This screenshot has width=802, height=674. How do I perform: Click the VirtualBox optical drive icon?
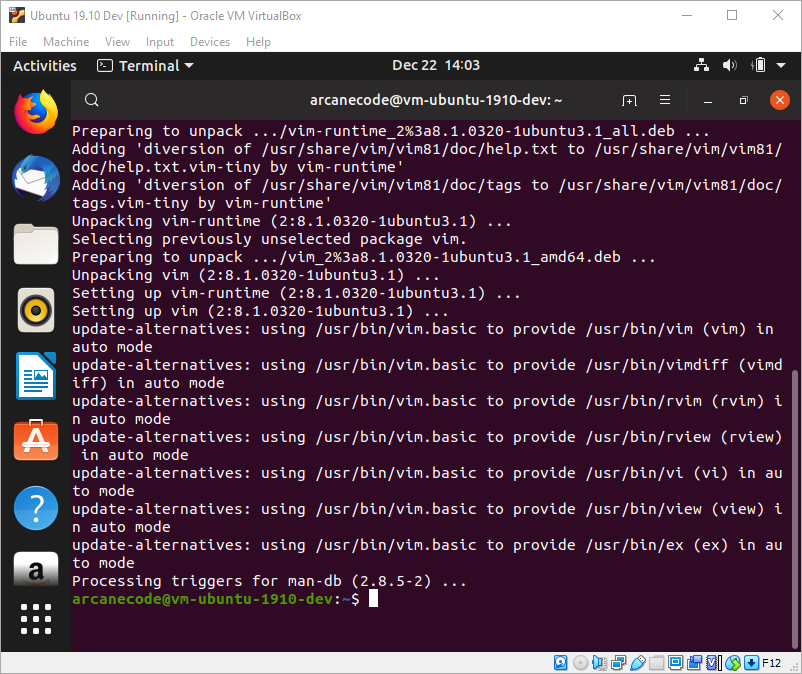coord(580,663)
